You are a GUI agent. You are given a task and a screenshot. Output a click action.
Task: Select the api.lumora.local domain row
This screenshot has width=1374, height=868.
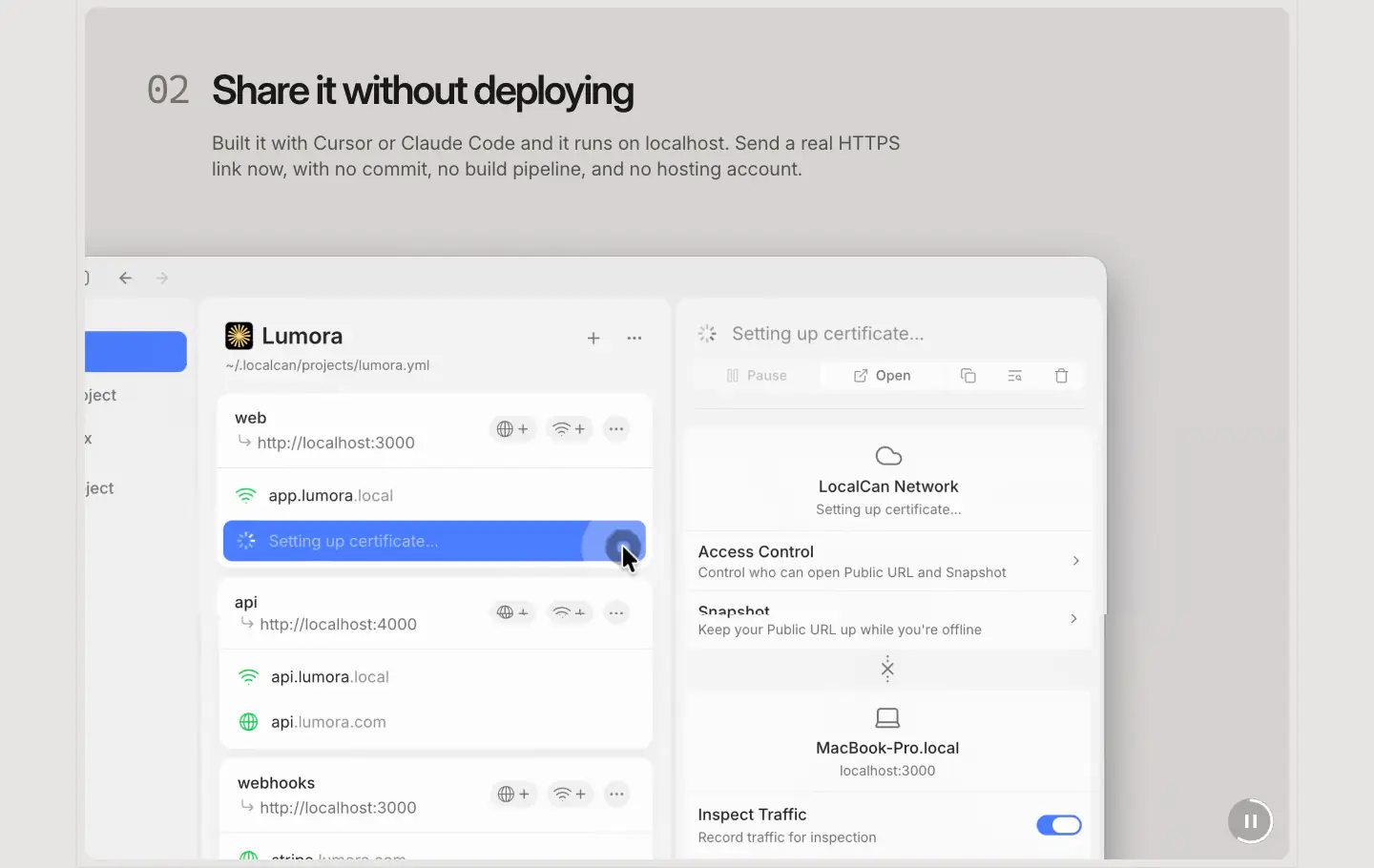click(436, 677)
